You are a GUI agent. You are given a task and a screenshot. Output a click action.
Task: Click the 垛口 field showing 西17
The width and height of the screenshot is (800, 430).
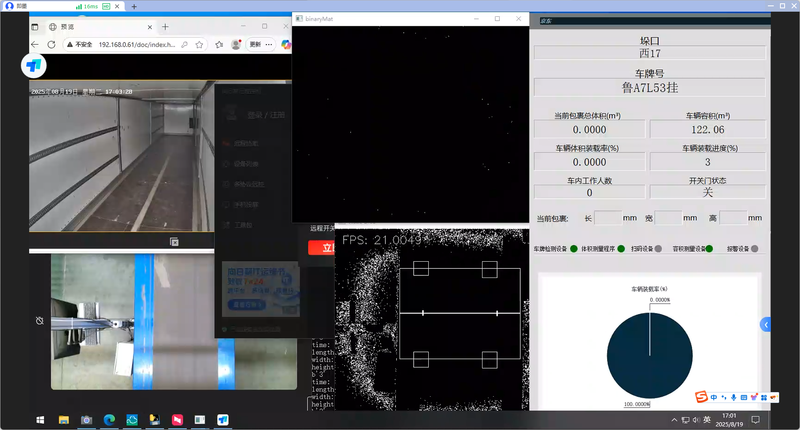(649, 53)
